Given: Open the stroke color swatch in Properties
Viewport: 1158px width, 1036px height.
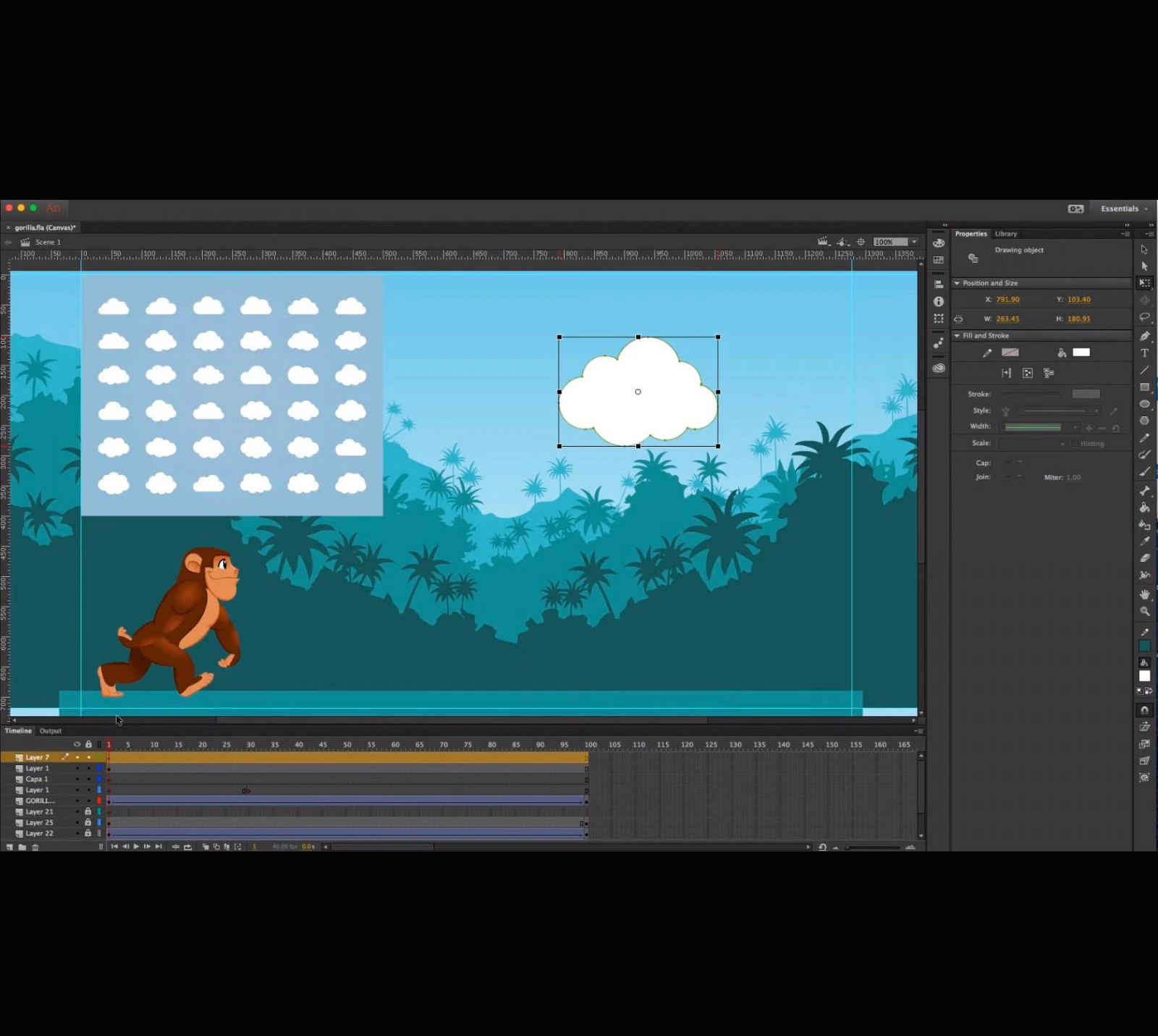Looking at the screenshot, I should [1010, 353].
